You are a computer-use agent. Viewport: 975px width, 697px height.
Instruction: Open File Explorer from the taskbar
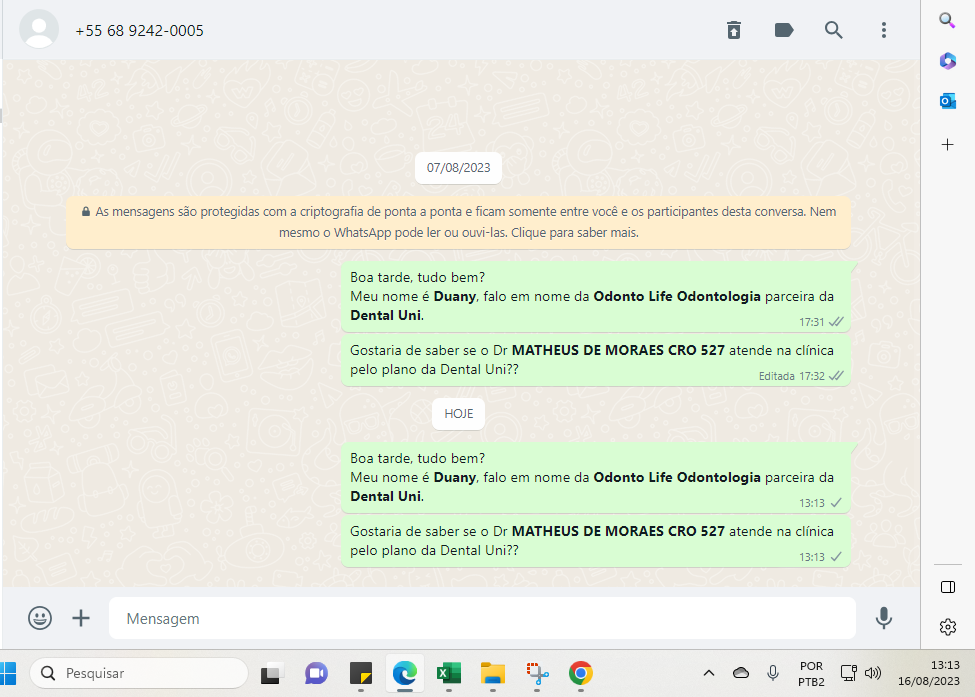492,673
